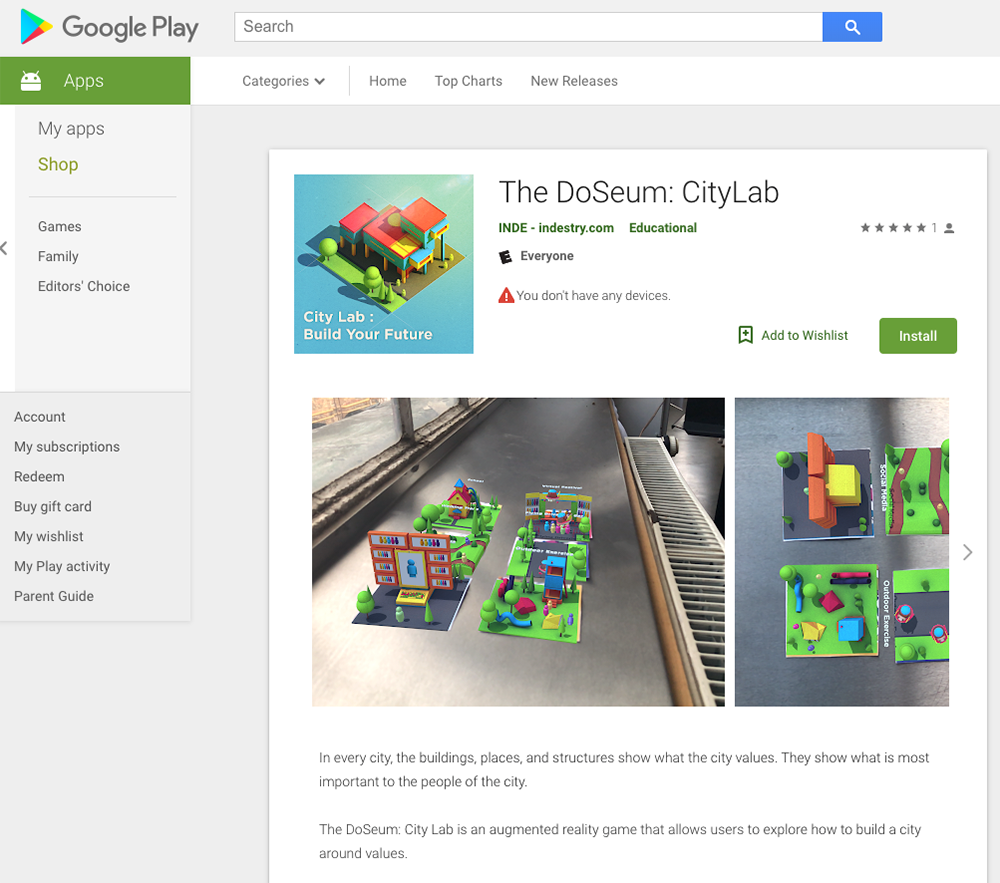
Task: Go to the Home tab
Action: [387, 81]
